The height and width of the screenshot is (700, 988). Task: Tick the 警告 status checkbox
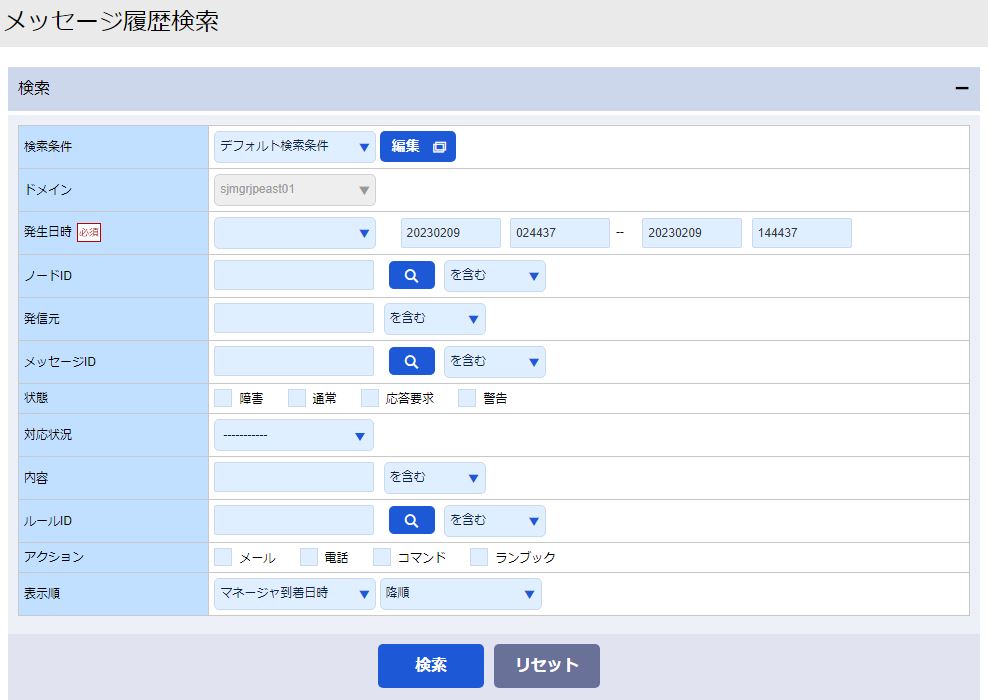467,398
